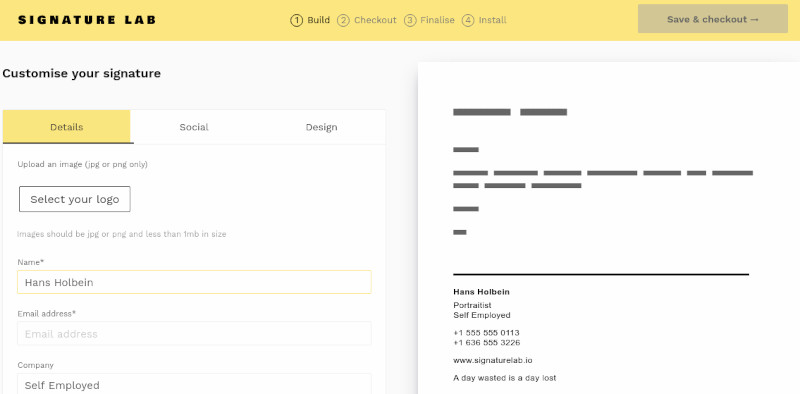This screenshot has height=394, width=800.
Task: Switch to the Design tab
Action: click(x=321, y=127)
